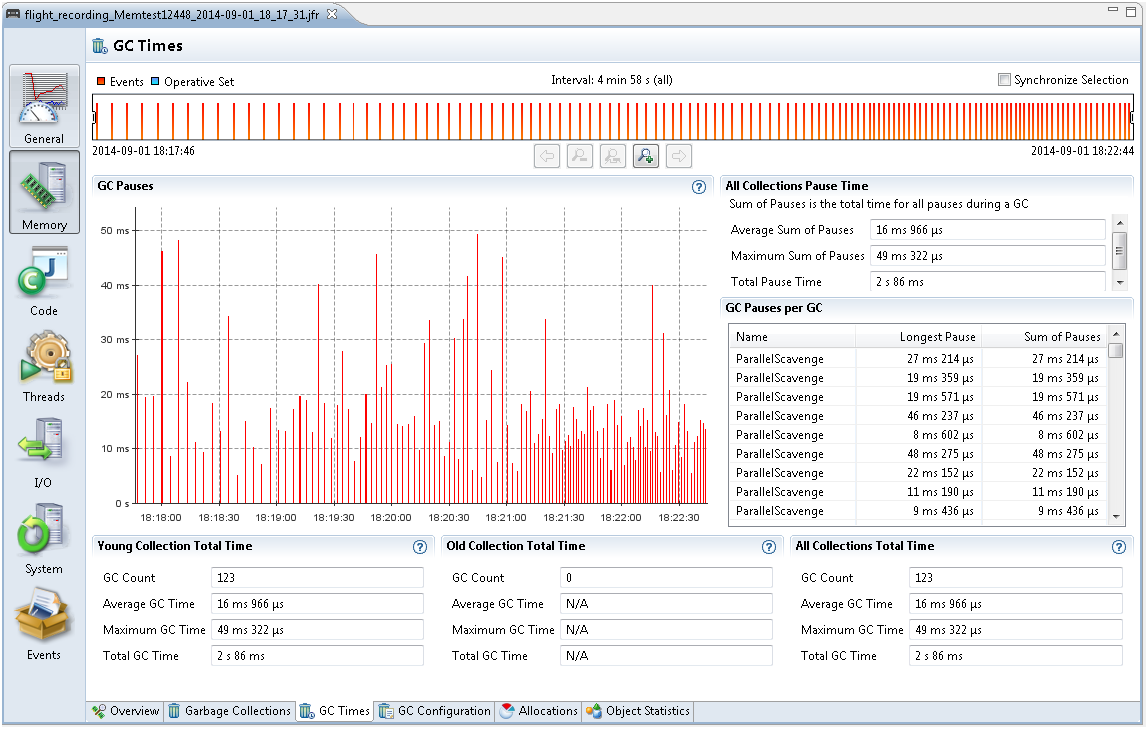This screenshot has height=729, width=1148.
Task: Enable Synchronize Selection checkbox
Action: click(1004, 80)
